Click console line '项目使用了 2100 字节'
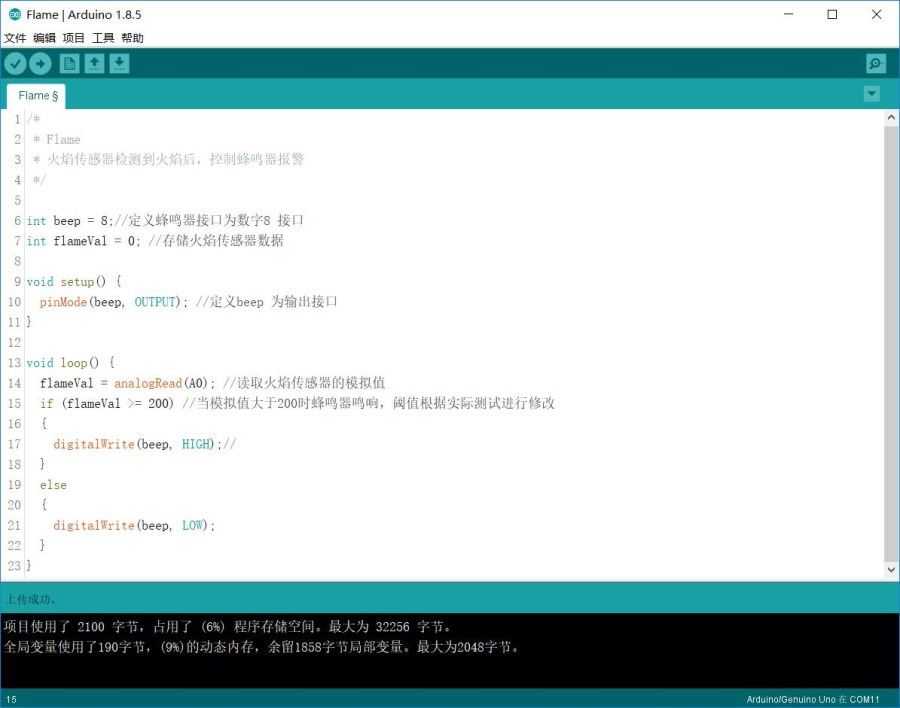This screenshot has width=900, height=708. (228, 626)
